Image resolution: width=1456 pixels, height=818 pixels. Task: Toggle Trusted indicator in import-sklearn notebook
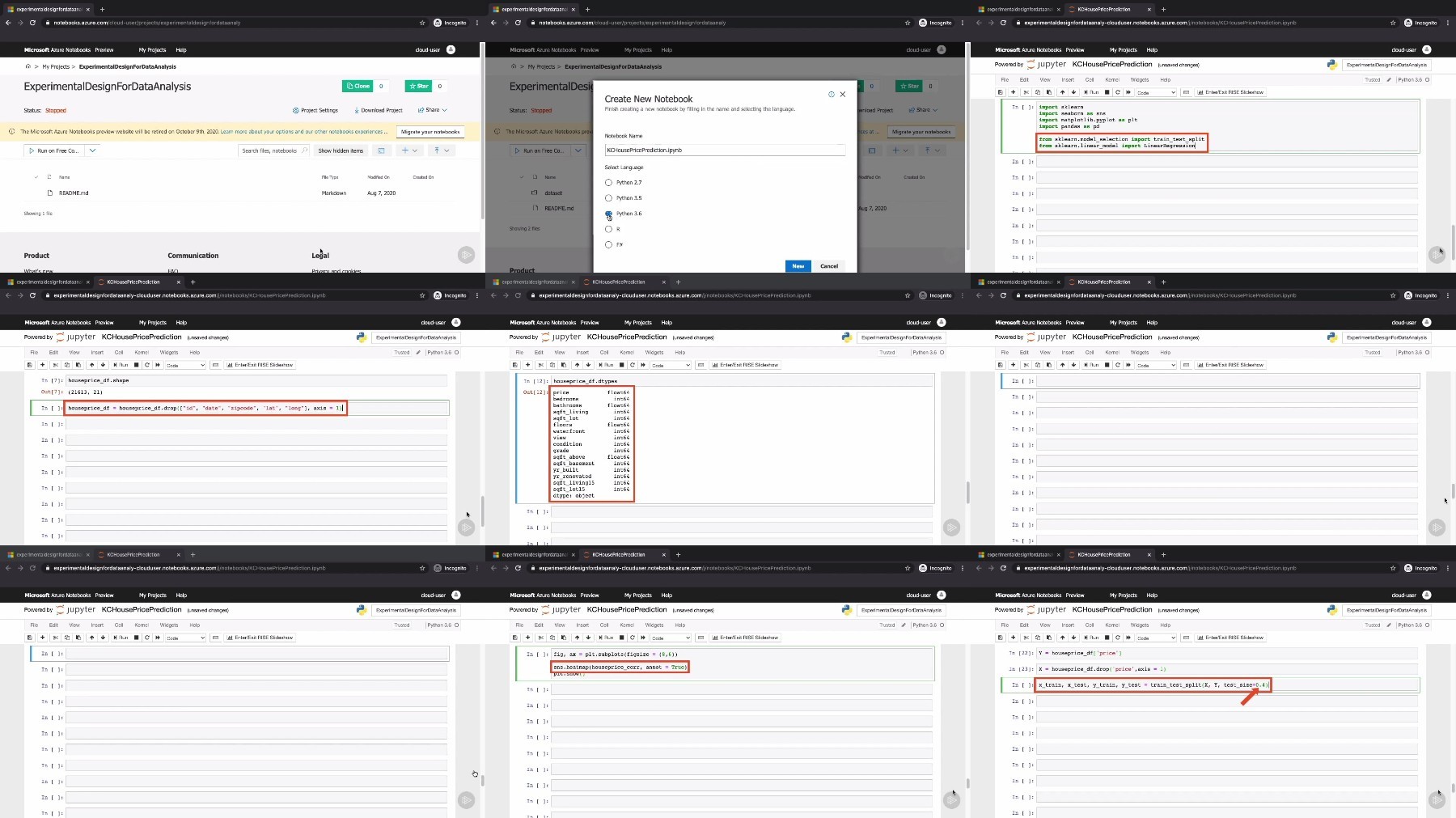point(1373,79)
